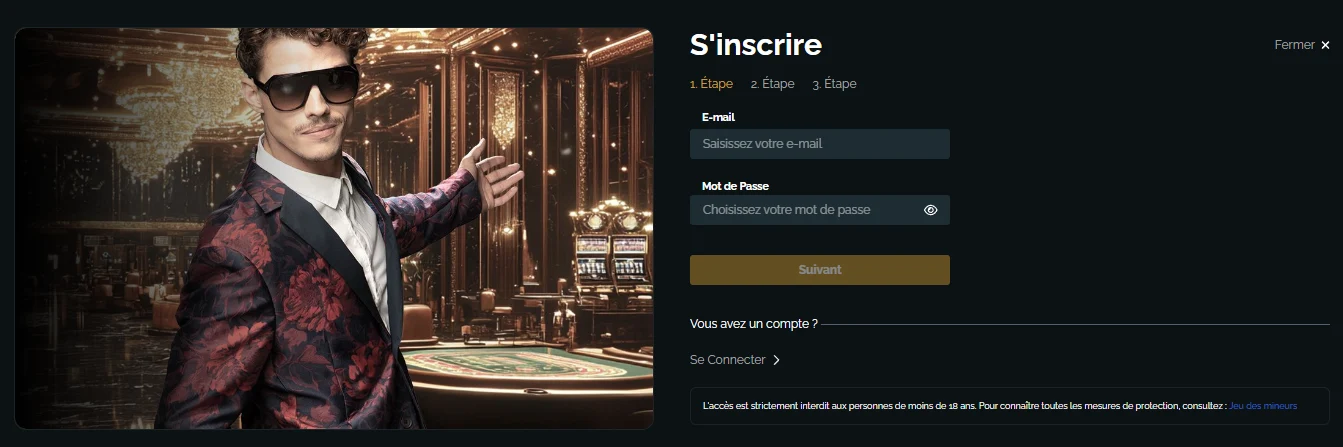This screenshot has width=1343, height=447.
Task: Click the Suivant button
Action: click(x=820, y=270)
